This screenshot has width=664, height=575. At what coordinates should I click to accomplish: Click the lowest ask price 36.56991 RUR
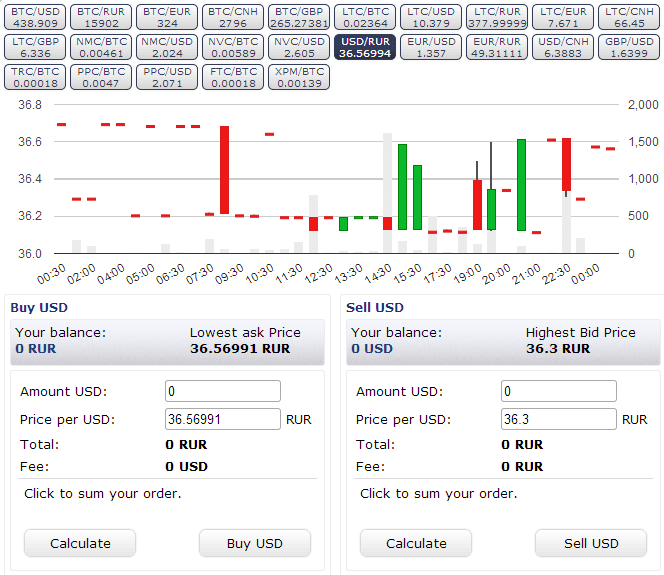point(240,348)
